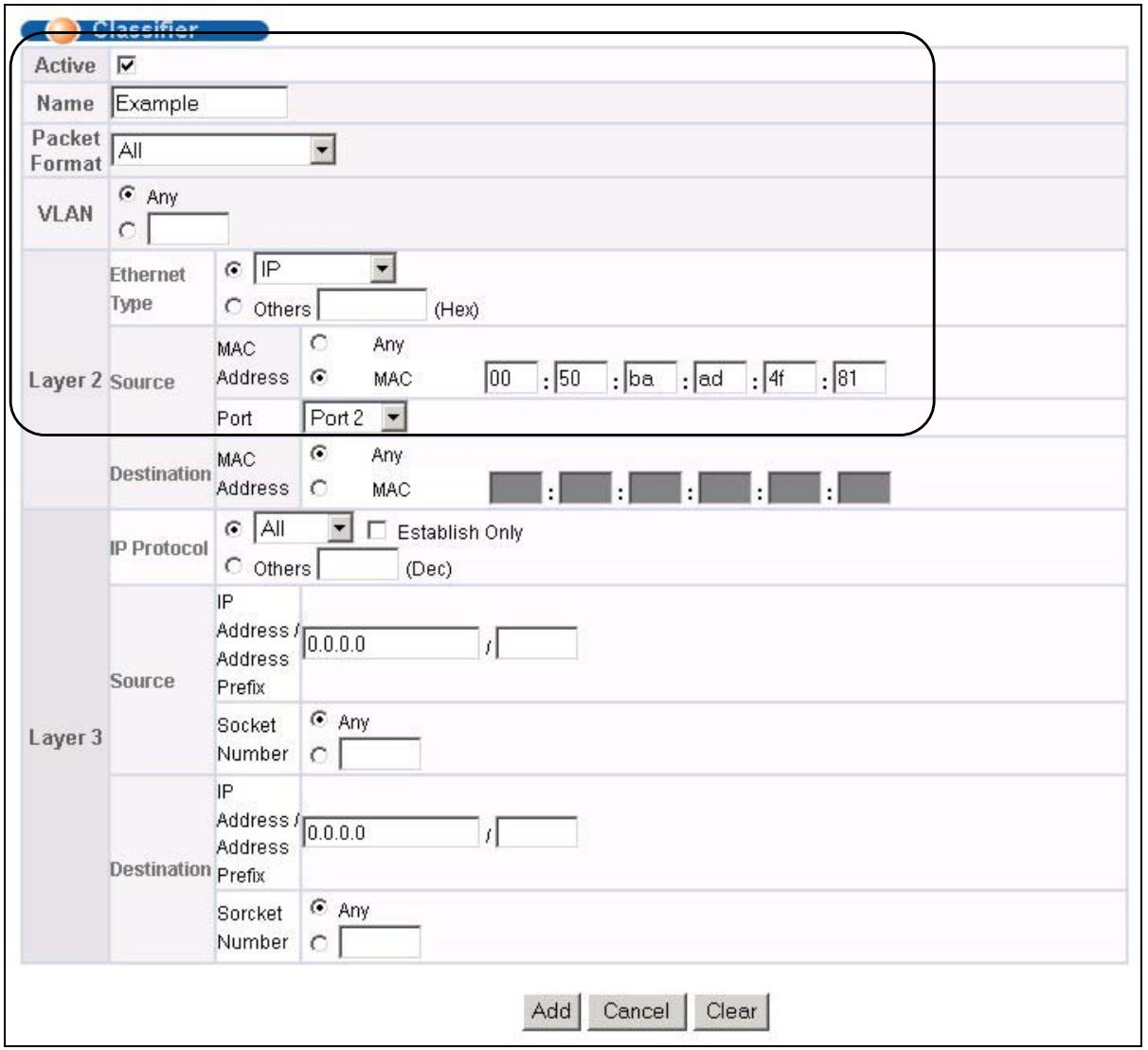The image size is (1148, 1050).
Task: Click last greyed destination MAC octet field
Action: point(864,488)
